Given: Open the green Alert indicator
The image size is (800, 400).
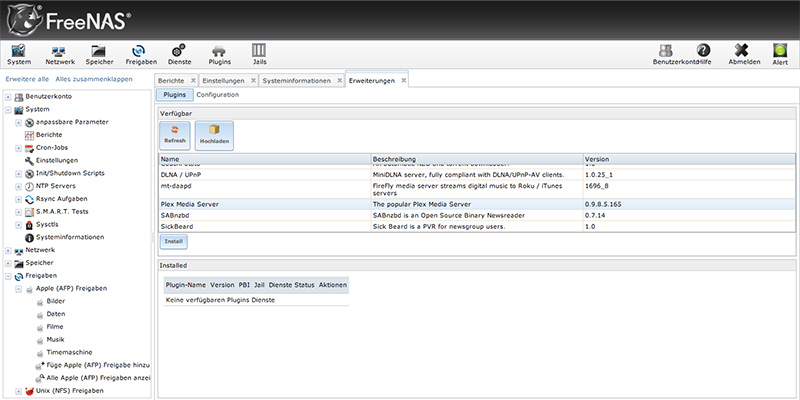Looking at the screenshot, I should pos(780,55).
